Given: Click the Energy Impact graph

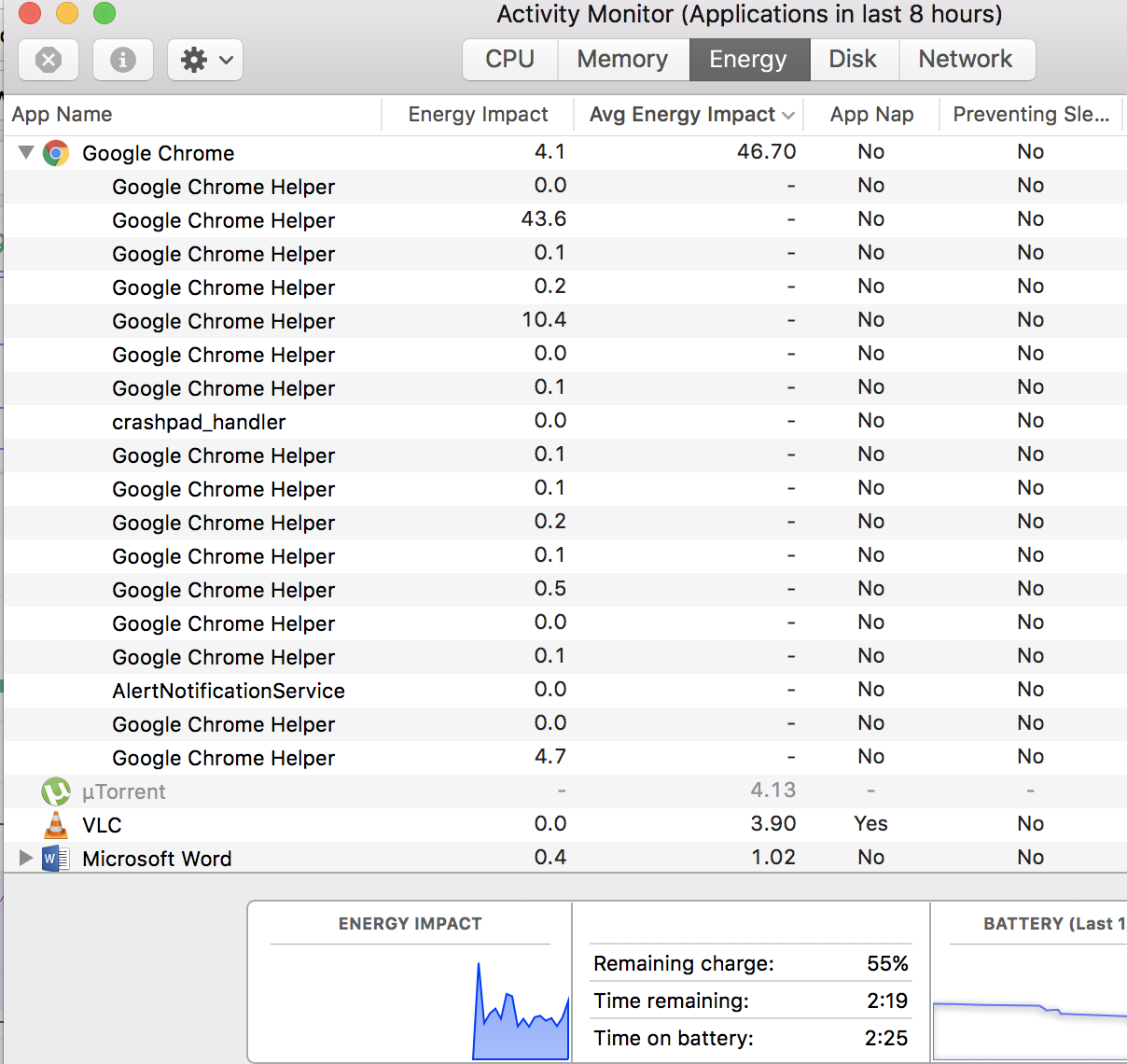Looking at the screenshot, I should [x=521, y=1012].
